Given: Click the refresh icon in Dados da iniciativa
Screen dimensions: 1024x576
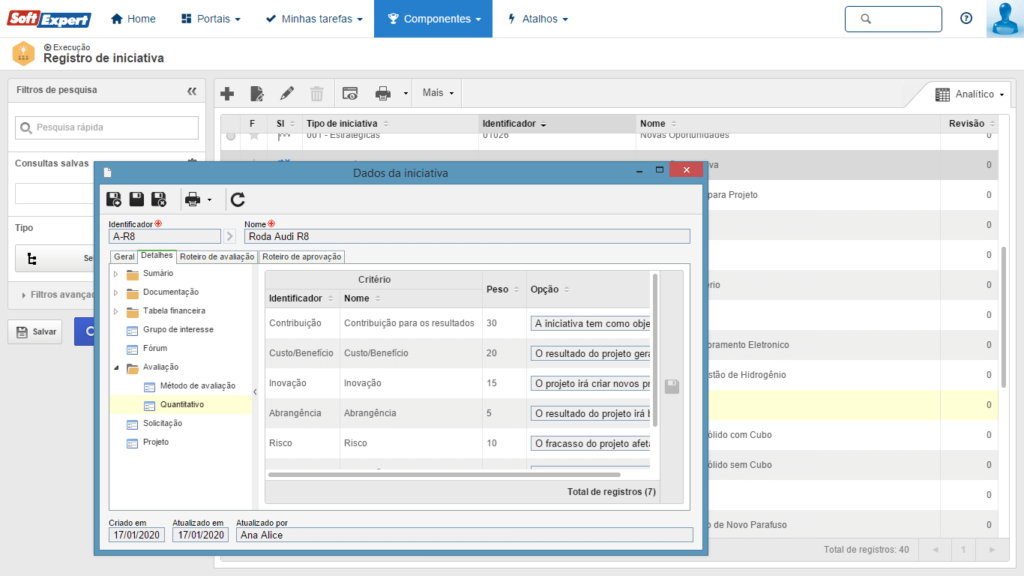Looking at the screenshot, I should pyautogui.click(x=237, y=199).
